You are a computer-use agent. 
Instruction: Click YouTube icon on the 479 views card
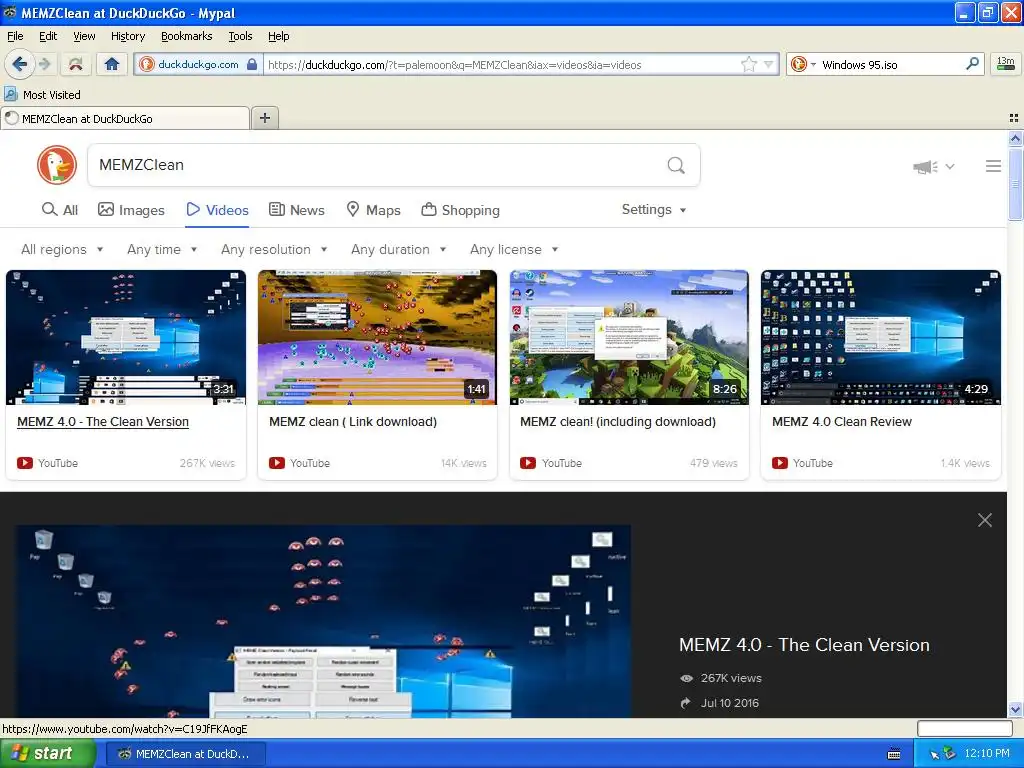pos(528,463)
